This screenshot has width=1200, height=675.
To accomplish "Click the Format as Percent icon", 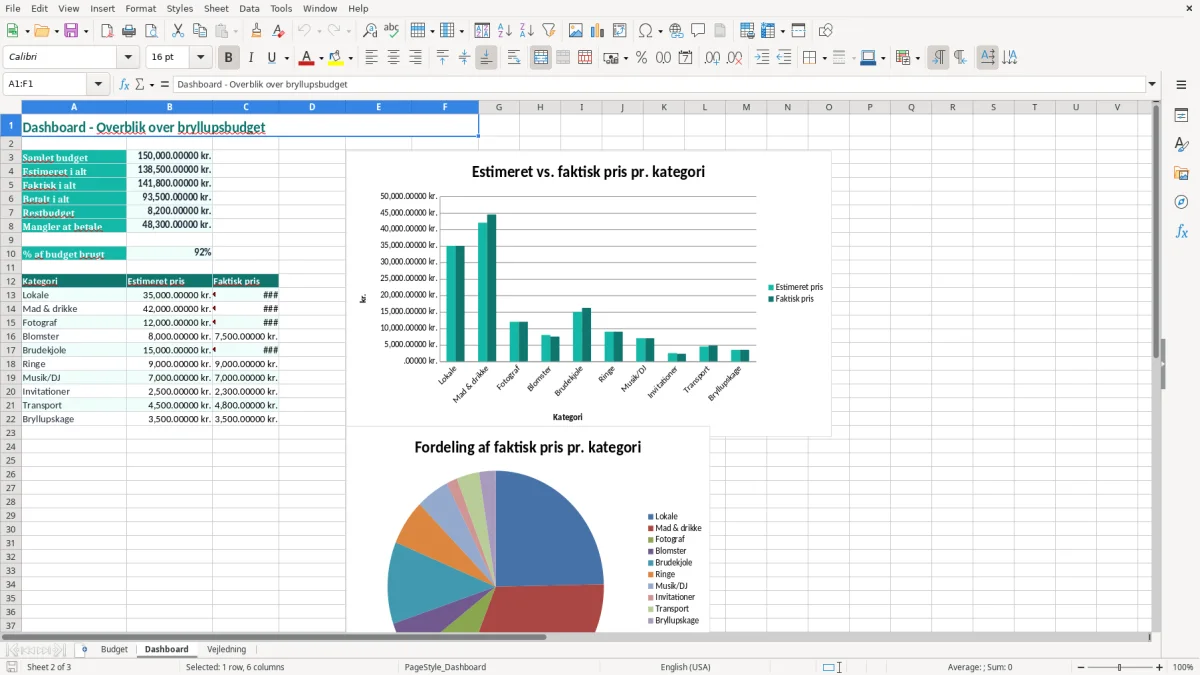I will (x=641, y=58).
